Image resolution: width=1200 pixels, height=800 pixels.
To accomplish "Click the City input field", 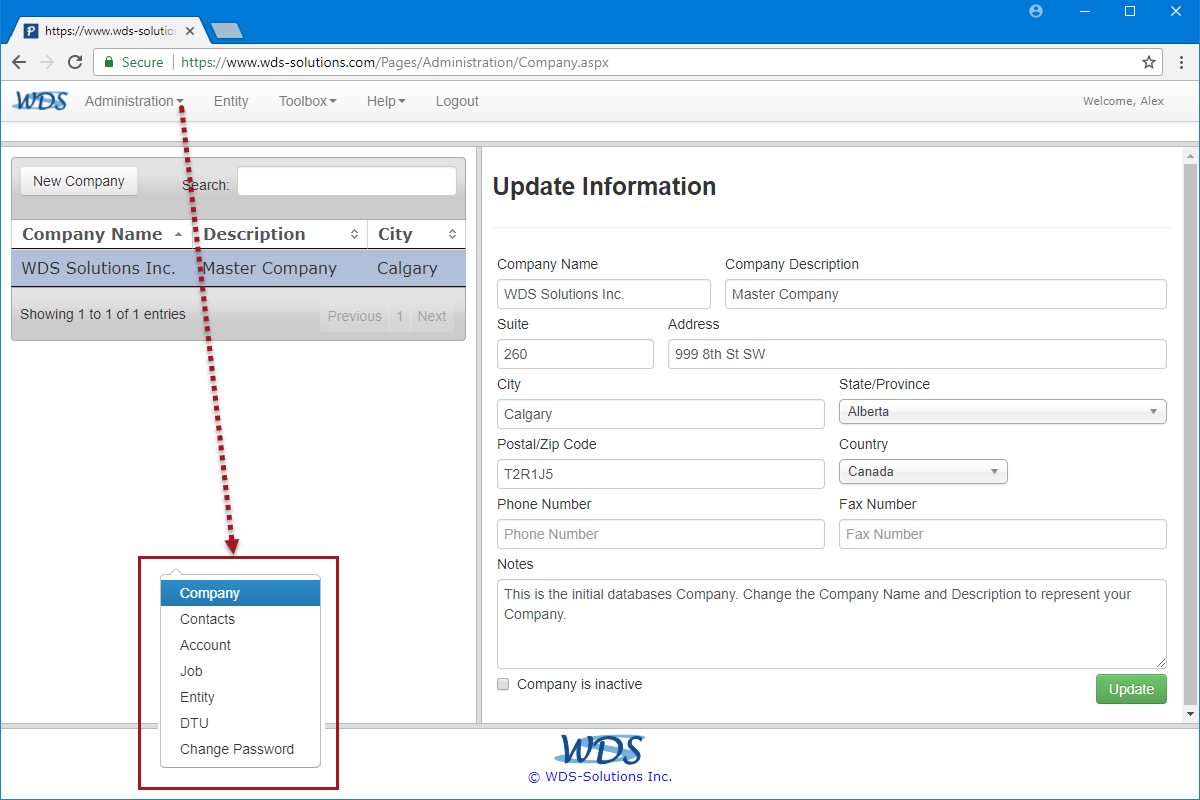I will [x=661, y=414].
